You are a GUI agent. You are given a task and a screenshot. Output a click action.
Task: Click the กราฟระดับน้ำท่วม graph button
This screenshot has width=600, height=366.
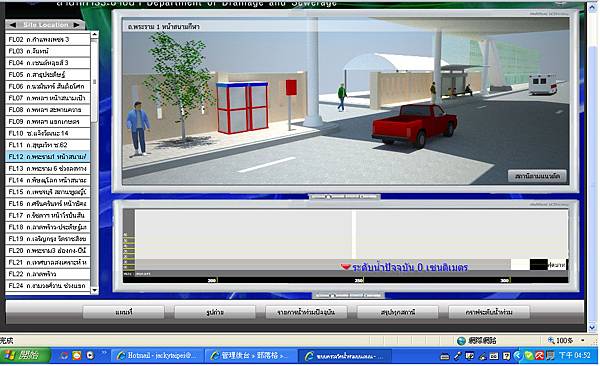pos(489,312)
